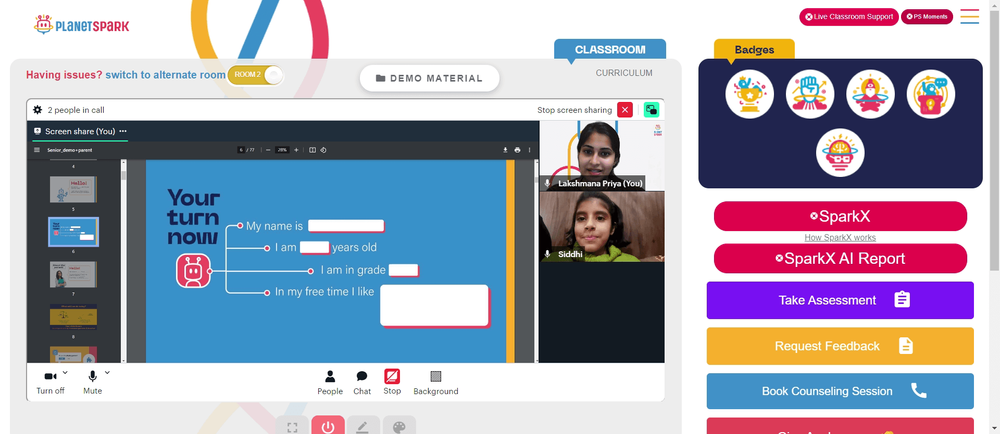This screenshot has width=1000, height=434.
Task: Select the Screen share (You) tab
Action: pos(80,131)
